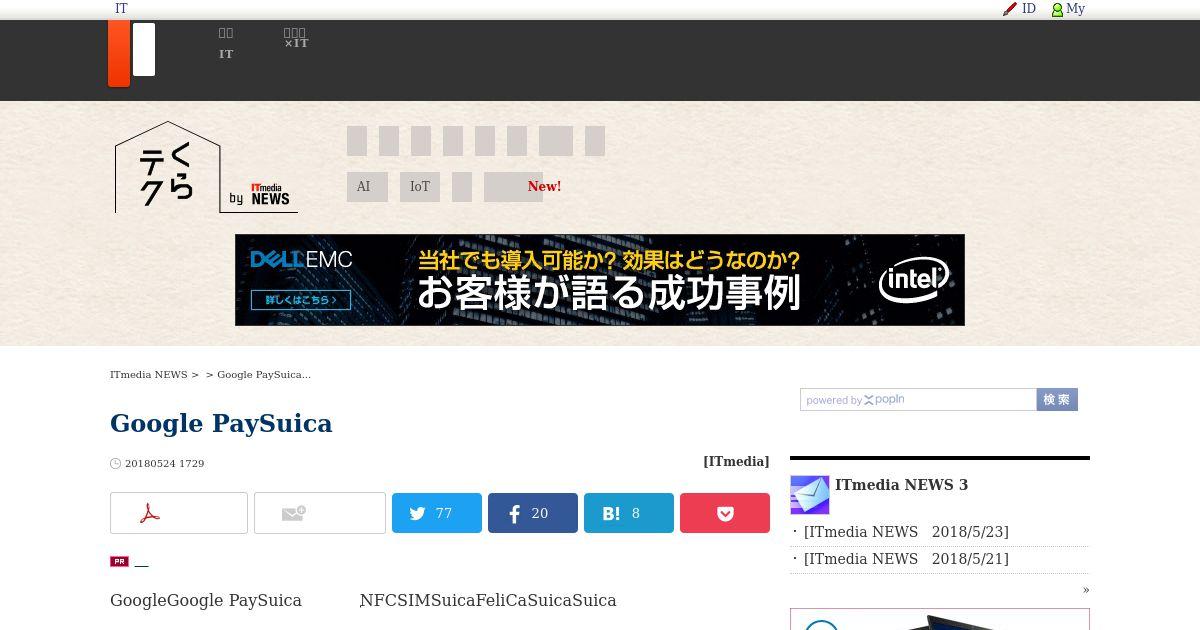Click the ITmedia NEWS mail envelope icon
Image resolution: width=1200 pixels, height=630 pixels.
click(810, 495)
